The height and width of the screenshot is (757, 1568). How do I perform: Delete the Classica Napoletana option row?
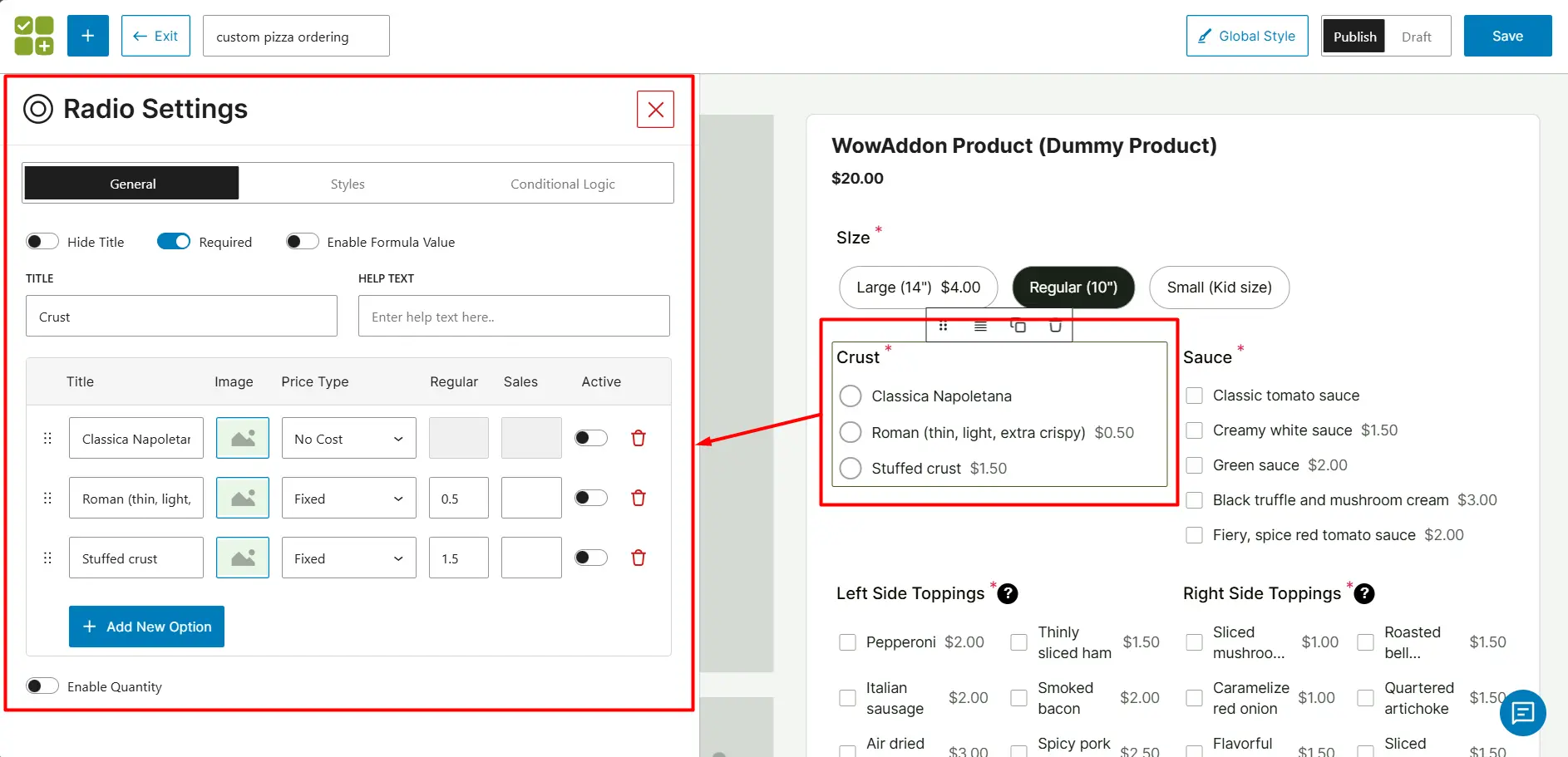(x=638, y=438)
